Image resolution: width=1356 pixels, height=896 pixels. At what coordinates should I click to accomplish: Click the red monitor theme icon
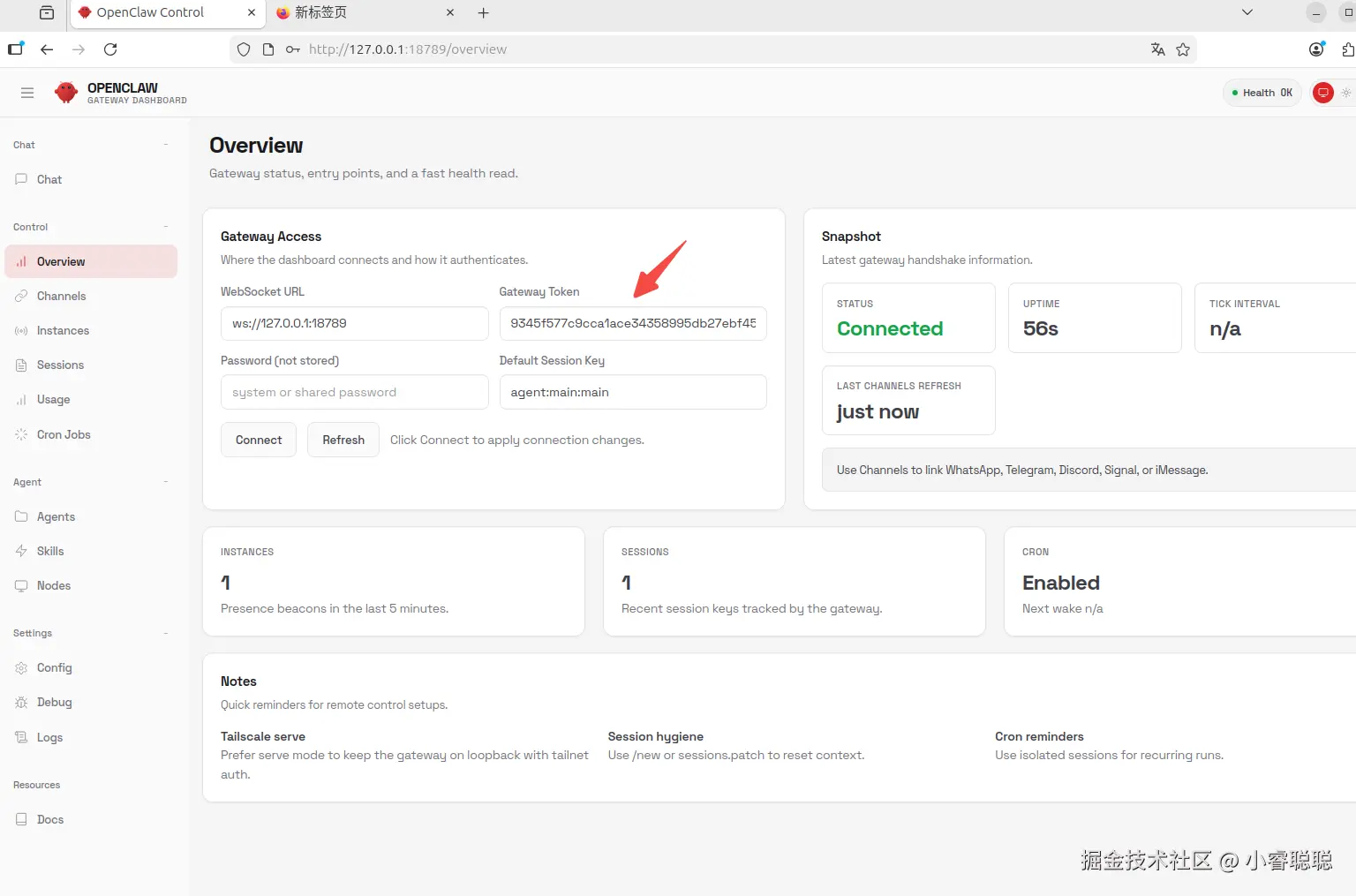(x=1323, y=93)
